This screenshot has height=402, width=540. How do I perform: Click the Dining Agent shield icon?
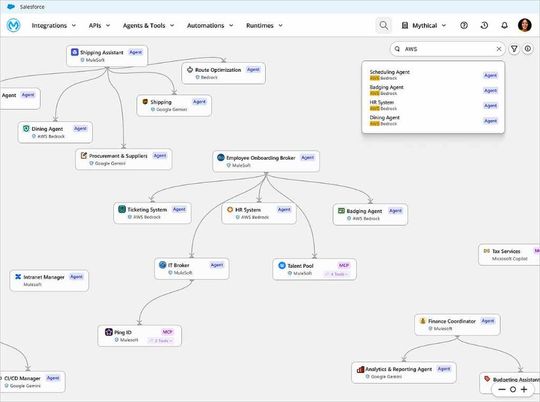pos(26,128)
